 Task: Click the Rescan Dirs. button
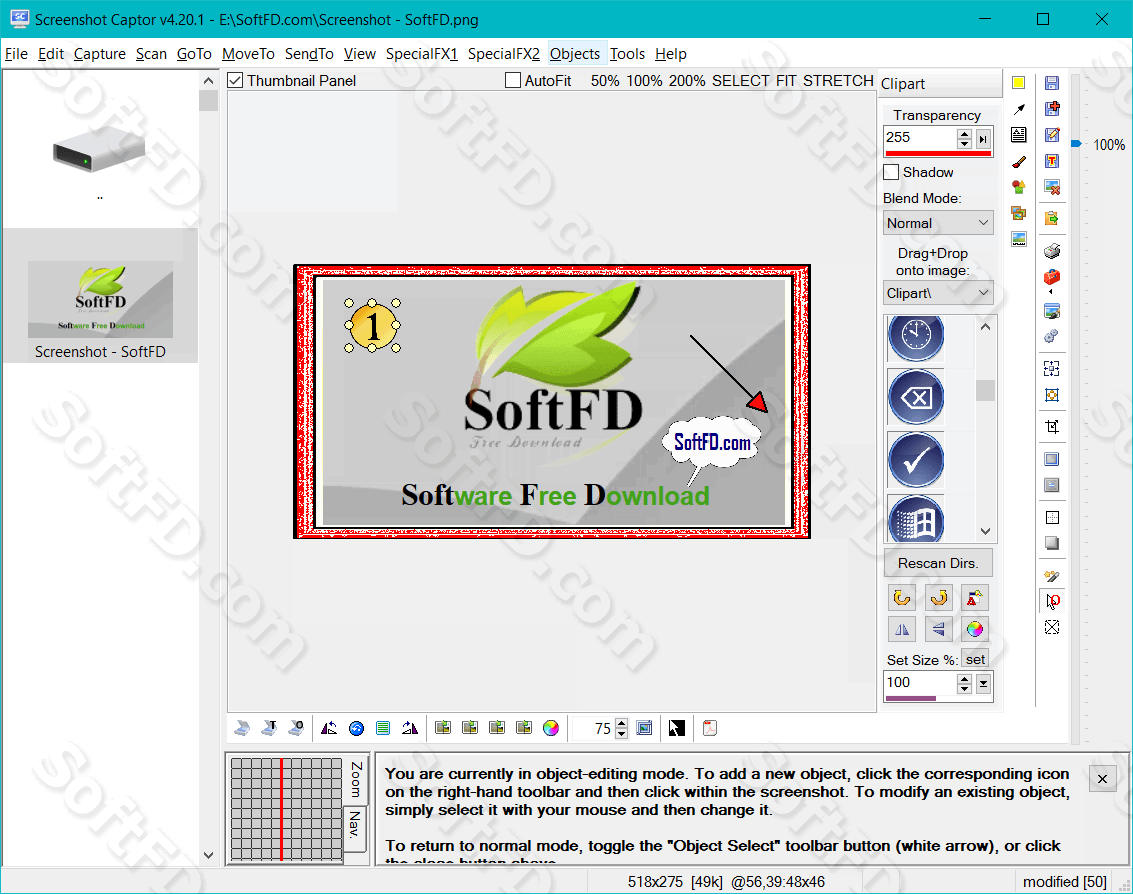pyautogui.click(x=938, y=563)
